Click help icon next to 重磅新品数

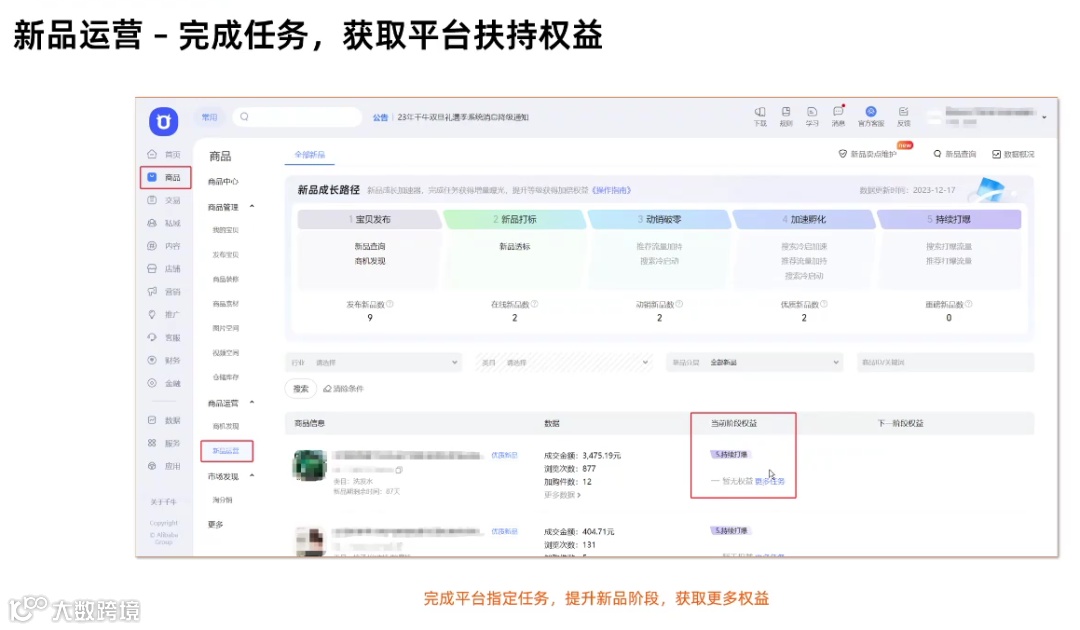968,304
